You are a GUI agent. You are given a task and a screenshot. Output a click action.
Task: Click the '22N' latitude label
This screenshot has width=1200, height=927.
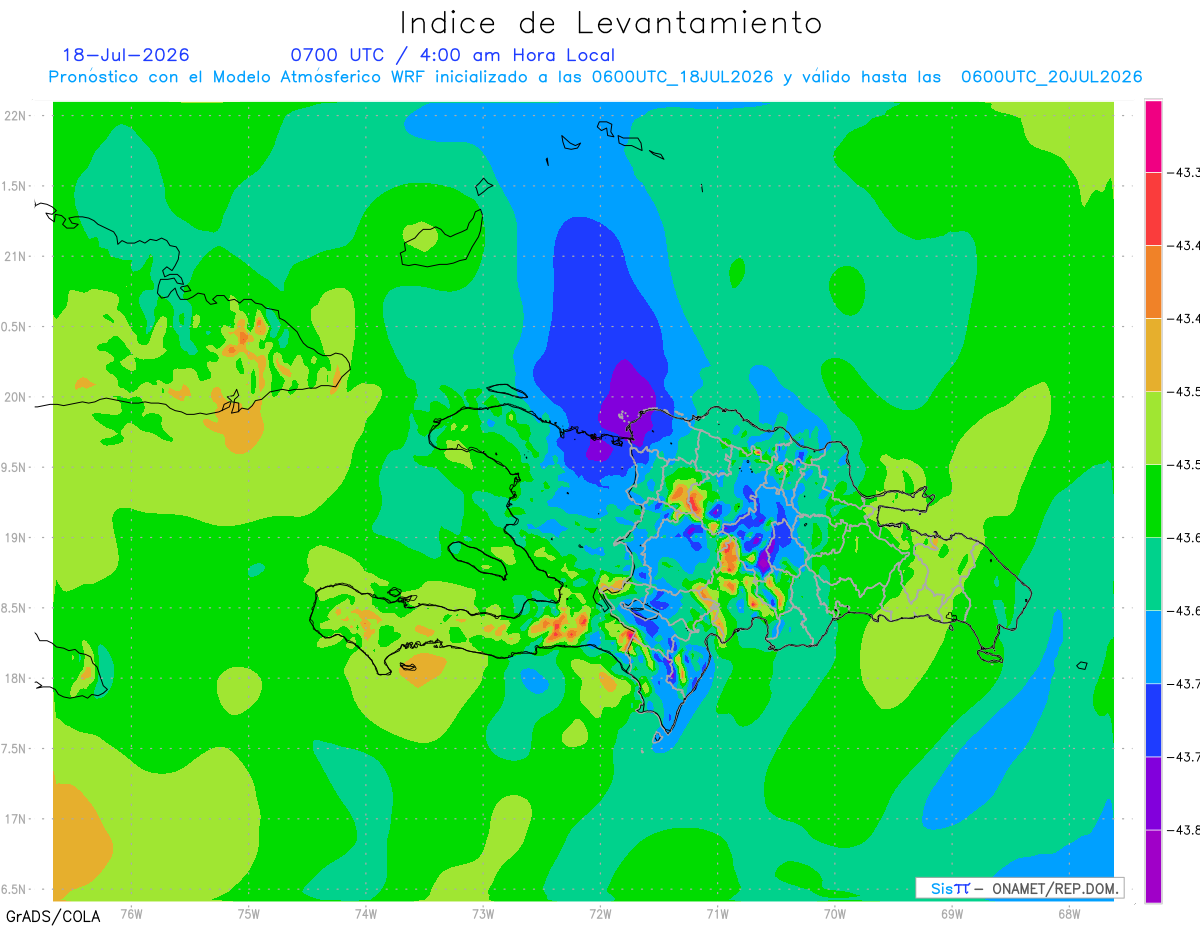[17, 116]
